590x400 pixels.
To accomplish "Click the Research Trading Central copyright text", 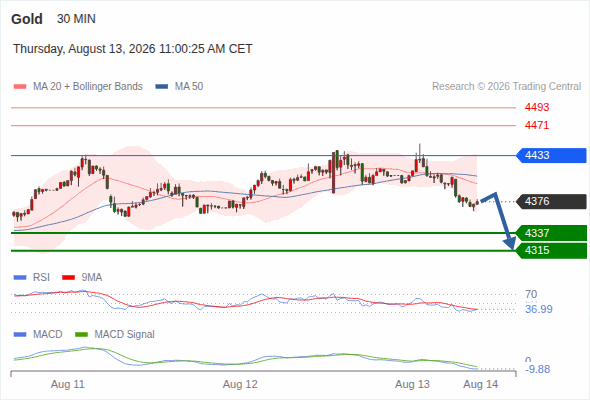I will click(506, 87).
